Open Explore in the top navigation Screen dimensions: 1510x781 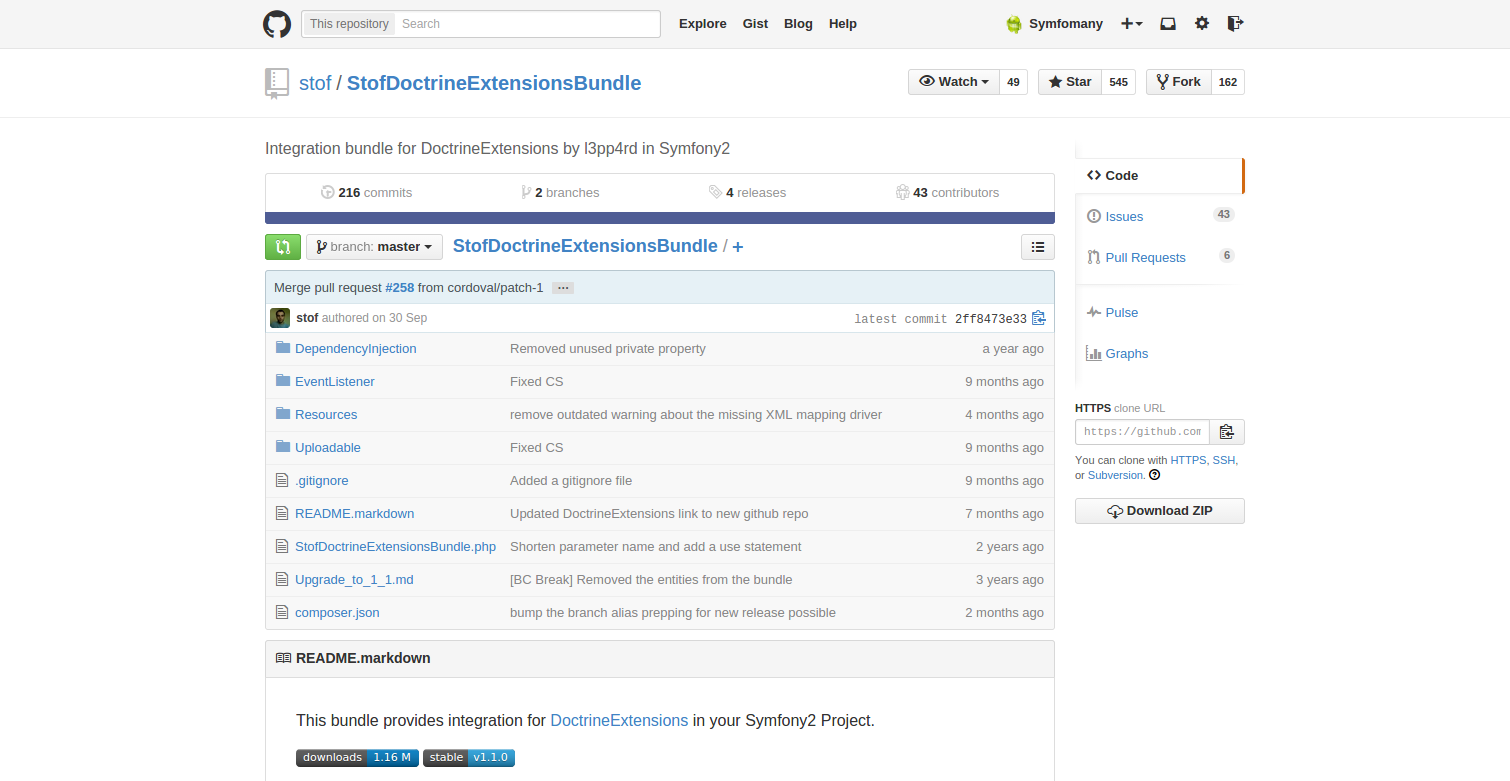pos(703,24)
